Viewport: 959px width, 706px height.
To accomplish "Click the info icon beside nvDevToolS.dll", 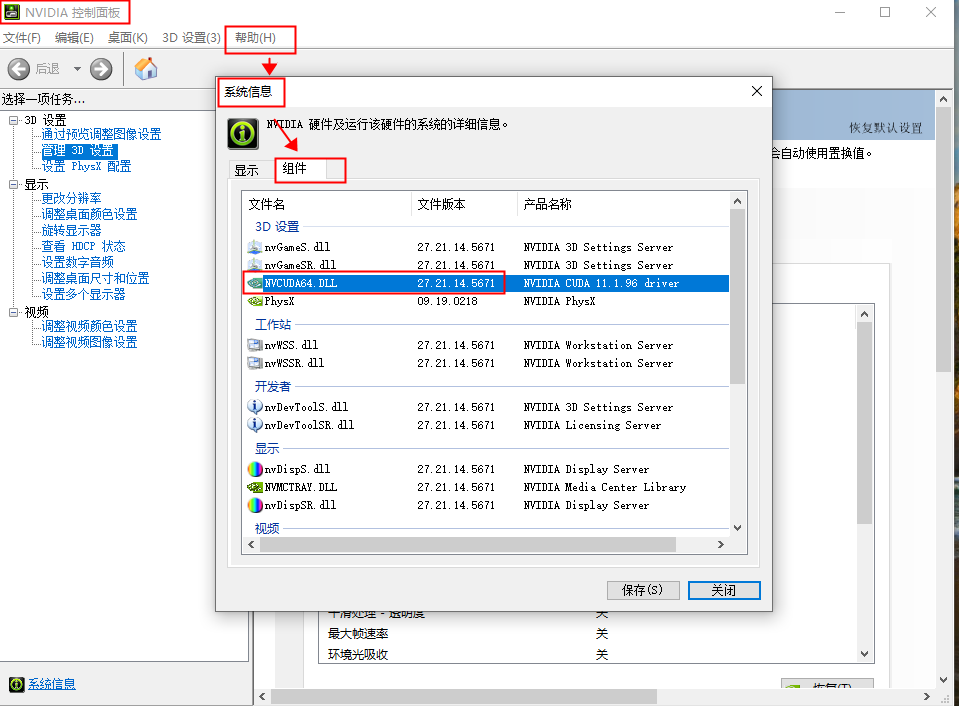I will (x=254, y=407).
